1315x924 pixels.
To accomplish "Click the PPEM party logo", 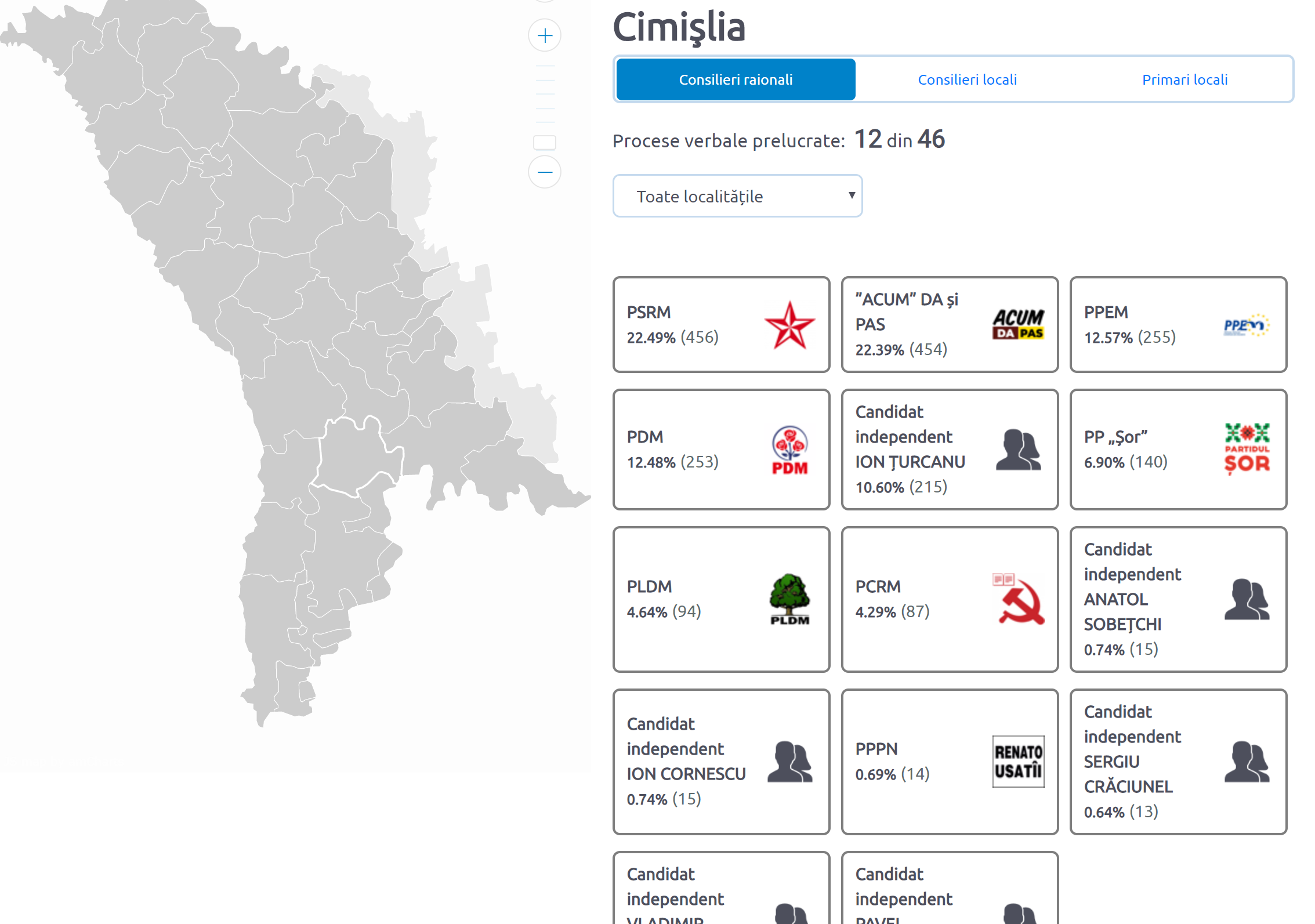I will pyautogui.click(x=1246, y=325).
